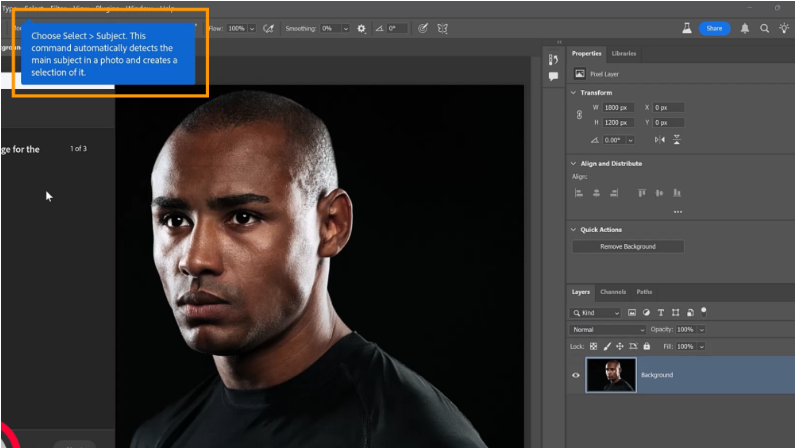Flip vertical in Transform section
795x448 pixels.
[x=677, y=140]
